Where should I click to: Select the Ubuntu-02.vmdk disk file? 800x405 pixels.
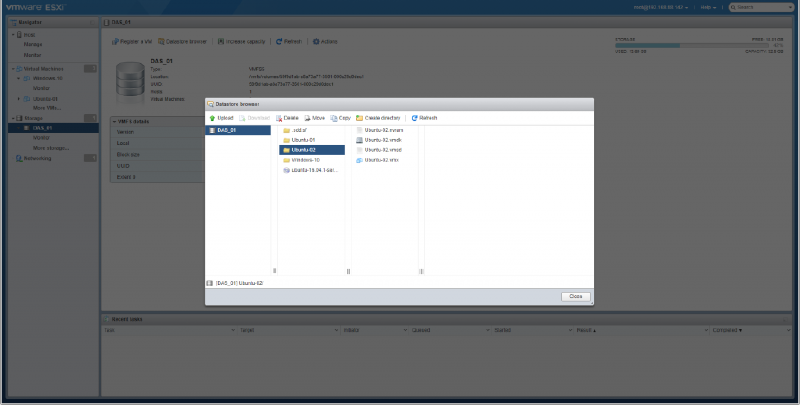click(x=383, y=140)
